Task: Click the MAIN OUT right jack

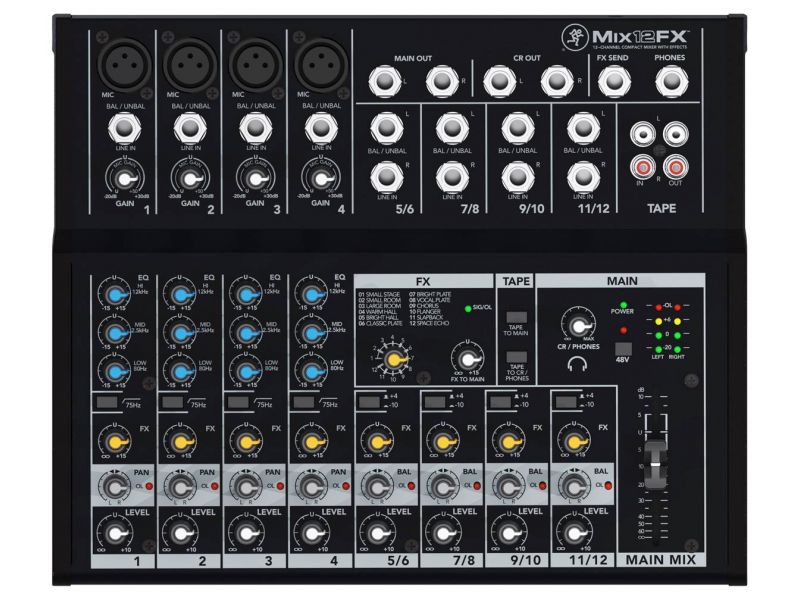Action: point(442,81)
